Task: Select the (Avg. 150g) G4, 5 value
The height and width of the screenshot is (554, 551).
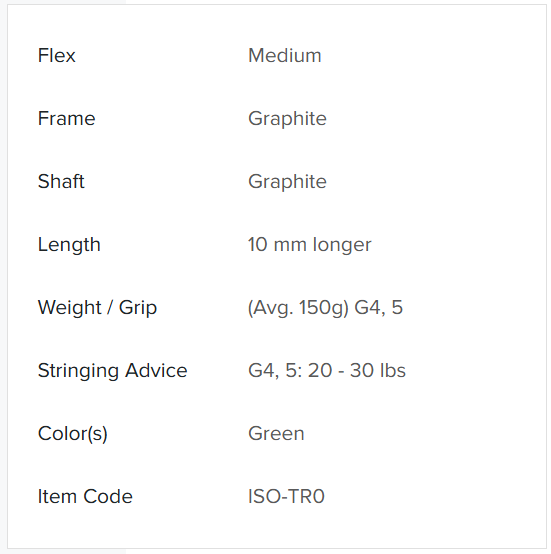Action: [x=325, y=307]
